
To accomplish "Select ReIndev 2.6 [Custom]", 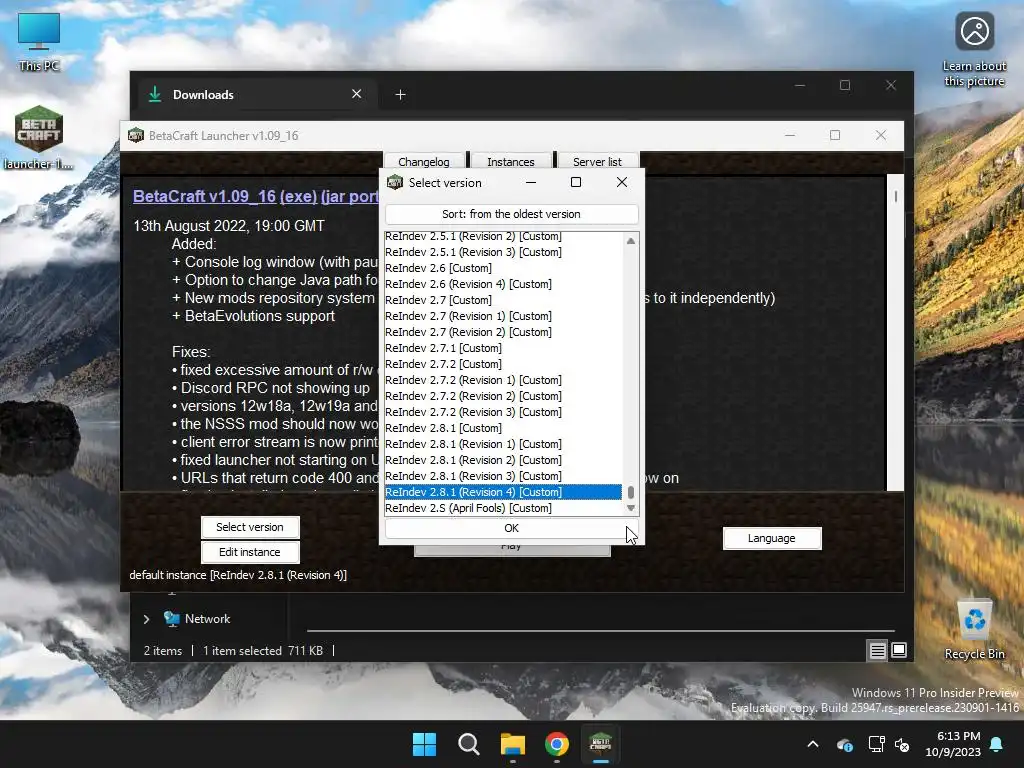I will [x=503, y=268].
